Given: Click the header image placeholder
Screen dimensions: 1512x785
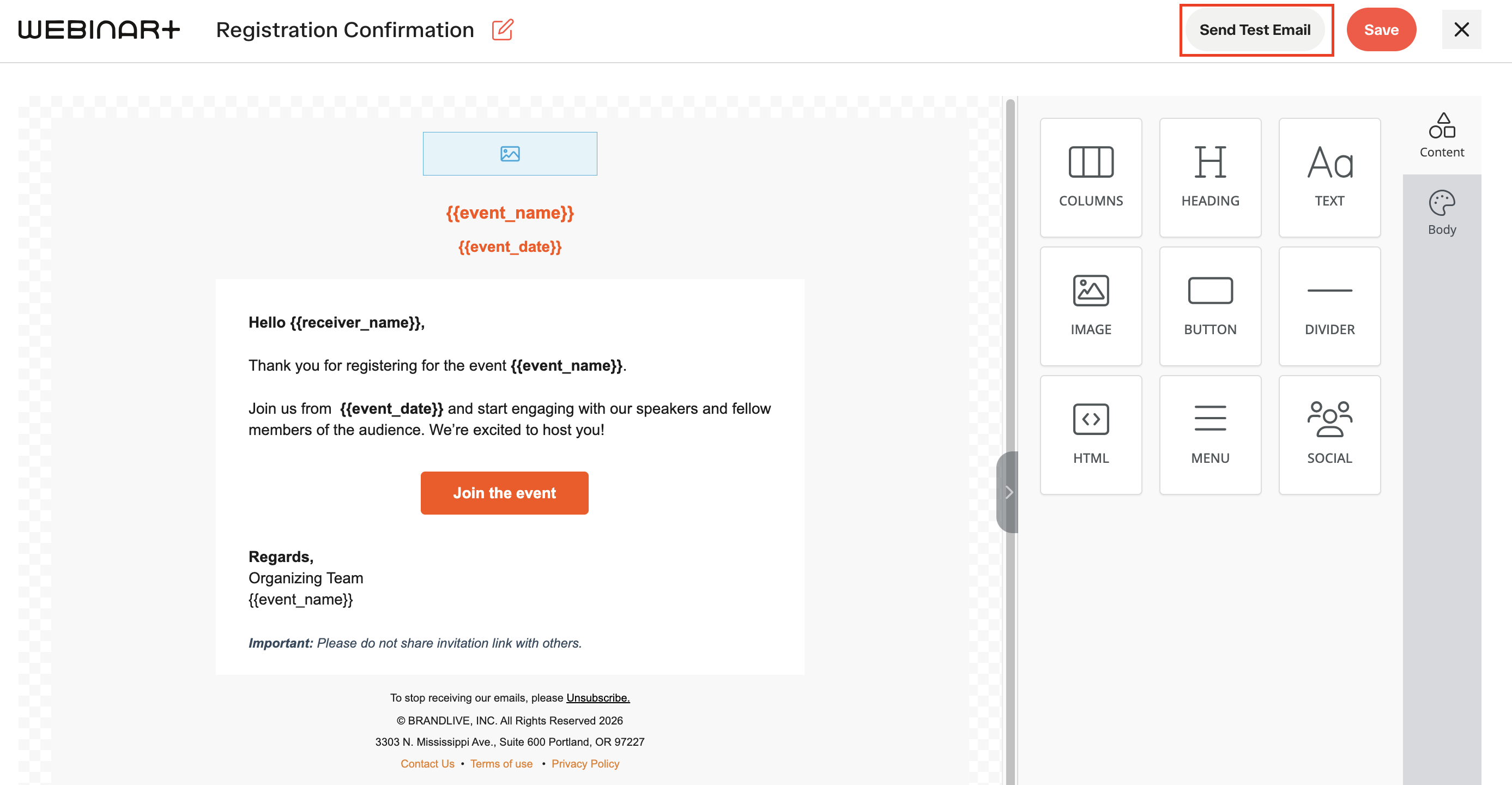Looking at the screenshot, I should (510, 154).
